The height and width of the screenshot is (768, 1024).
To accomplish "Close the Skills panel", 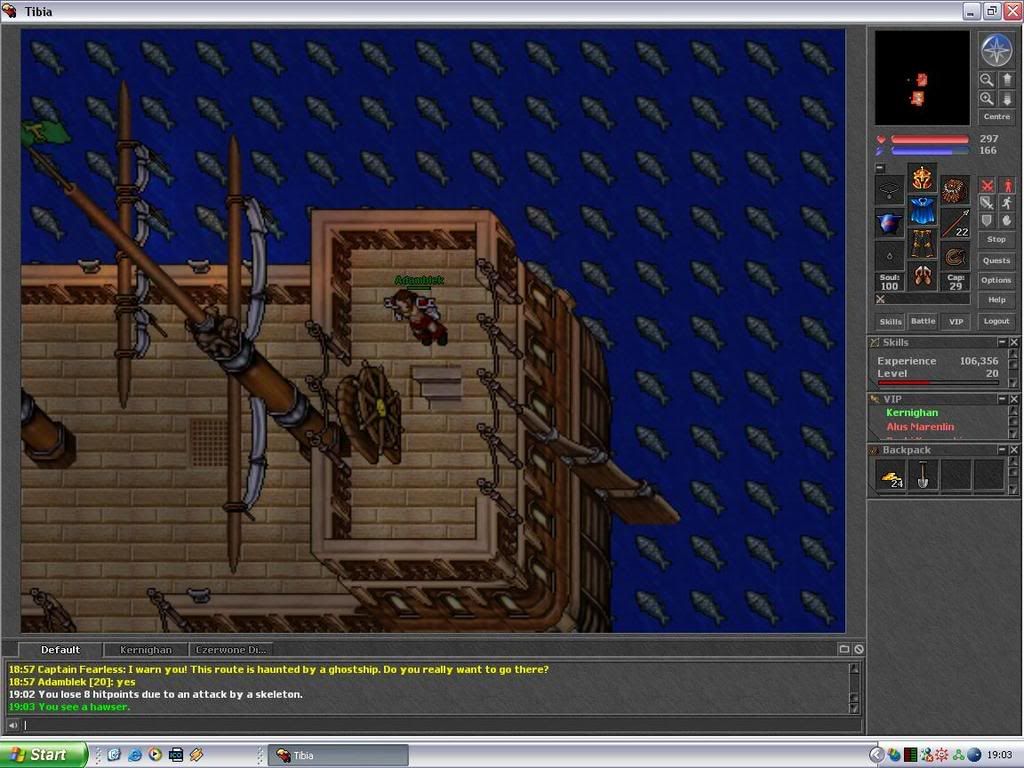I will (x=1014, y=342).
